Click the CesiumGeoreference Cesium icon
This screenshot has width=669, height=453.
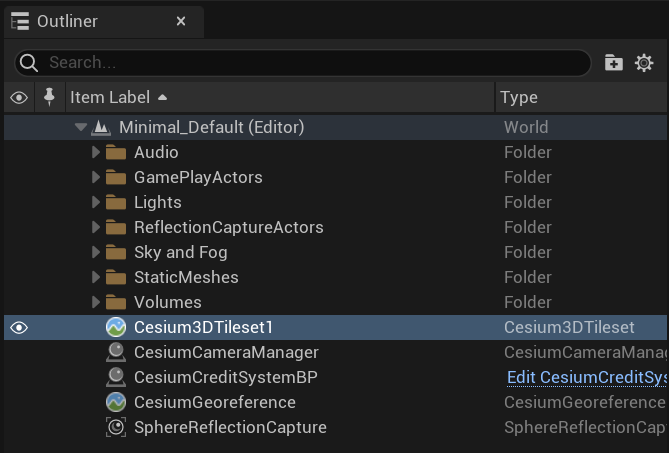click(x=116, y=403)
